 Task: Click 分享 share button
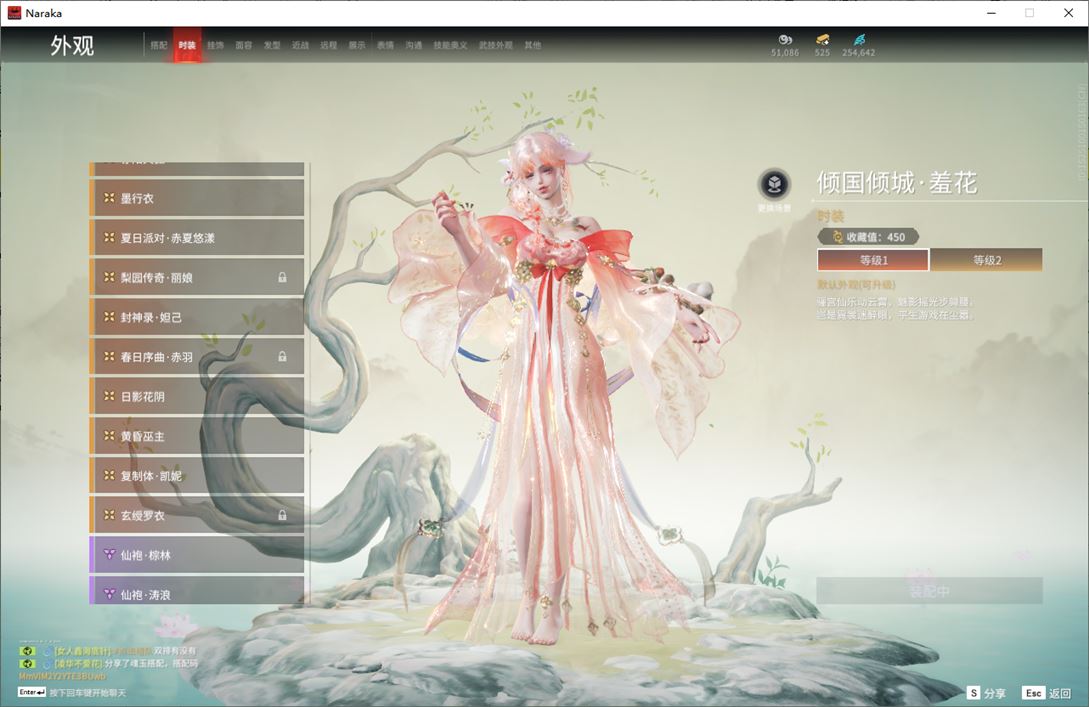pyautogui.click(x=995, y=693)
